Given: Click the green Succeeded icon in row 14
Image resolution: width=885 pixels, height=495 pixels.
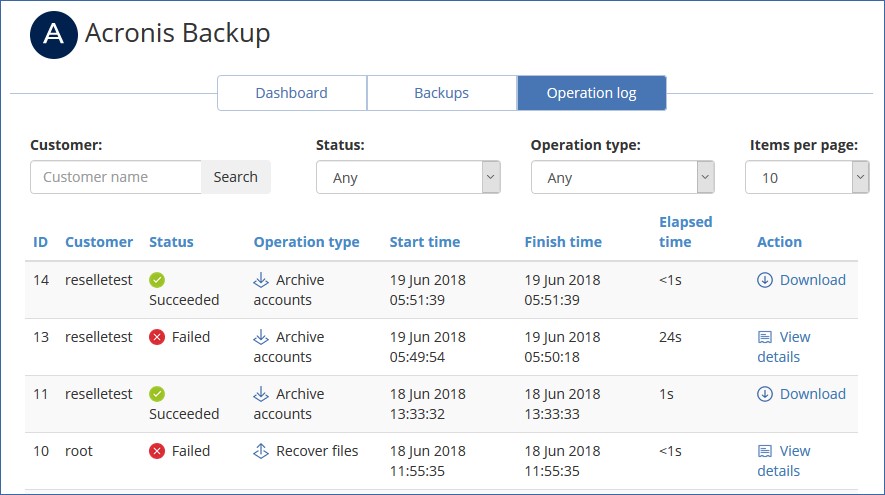Looking at the screenshot, I should [157, 280].
